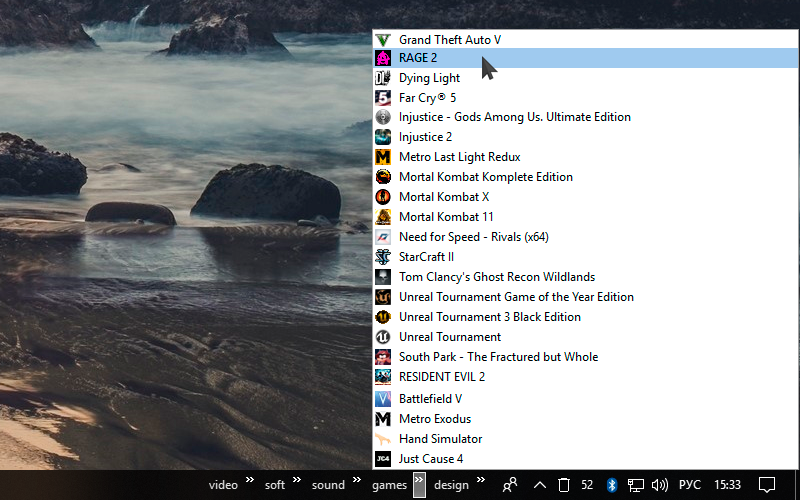Click the speaker volume tray icon
This screenshot has width=800, height=500.
click(x=660, y=485)
